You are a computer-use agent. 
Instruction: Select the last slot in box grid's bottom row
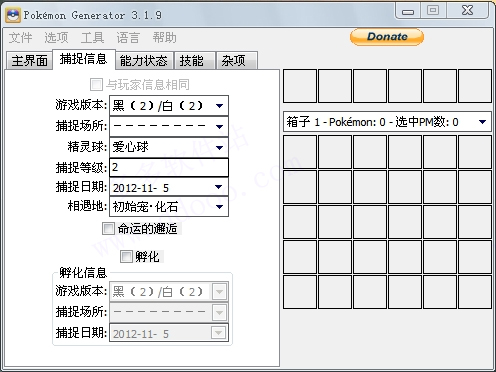pyautogui.click(x=475, y=292)
